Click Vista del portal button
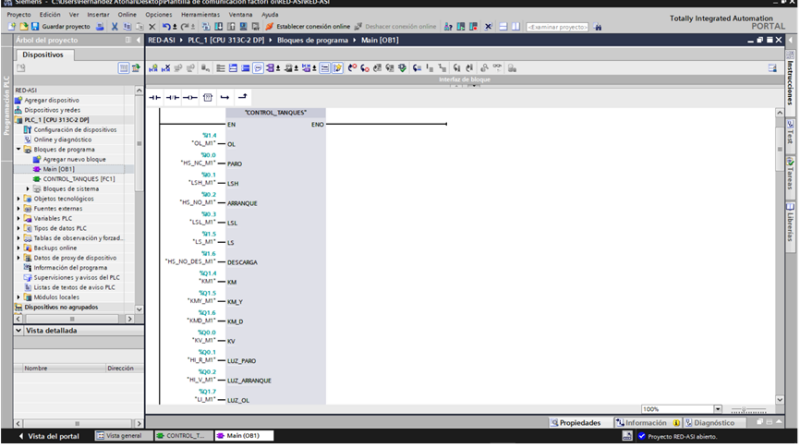 (x=48, y=436)
